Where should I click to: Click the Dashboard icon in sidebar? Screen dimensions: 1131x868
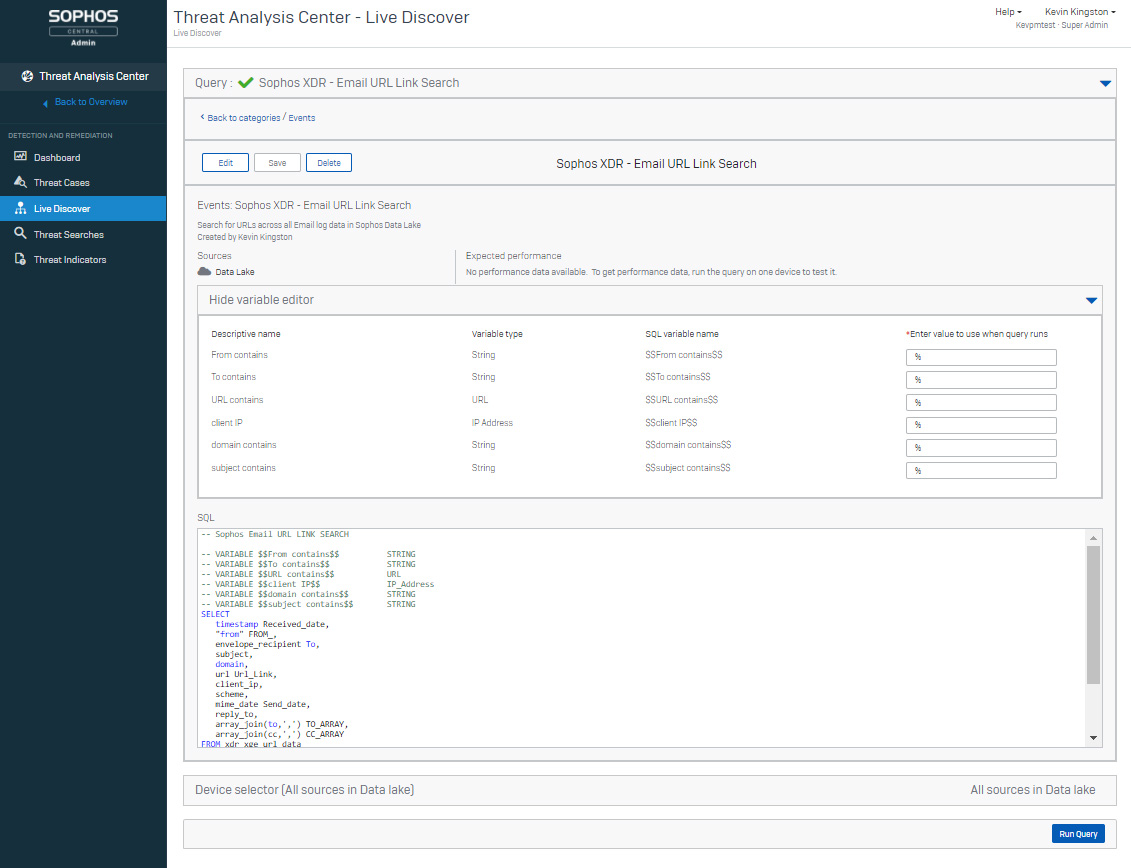(20, 157)
